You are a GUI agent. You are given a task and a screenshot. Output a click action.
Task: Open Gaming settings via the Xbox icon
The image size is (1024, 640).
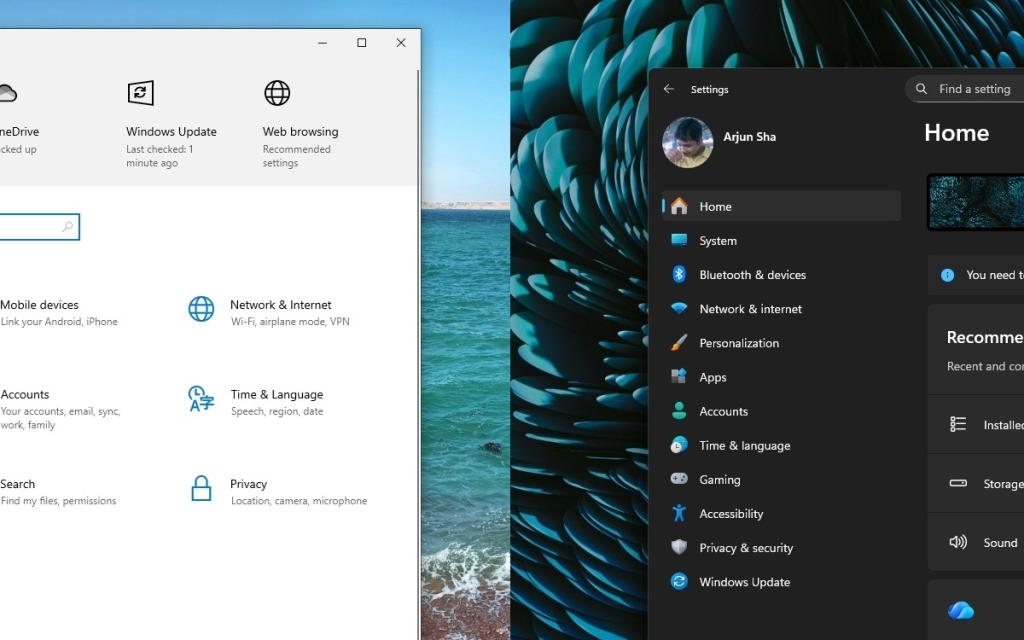(679, 479)
